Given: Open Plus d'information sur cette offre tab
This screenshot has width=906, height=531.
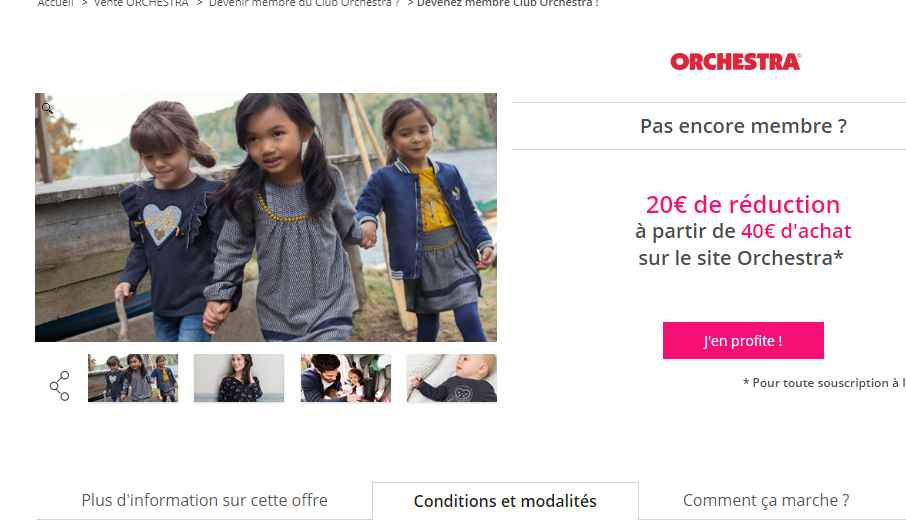Looking at the screenshot, I should click(x=205, y=500).
